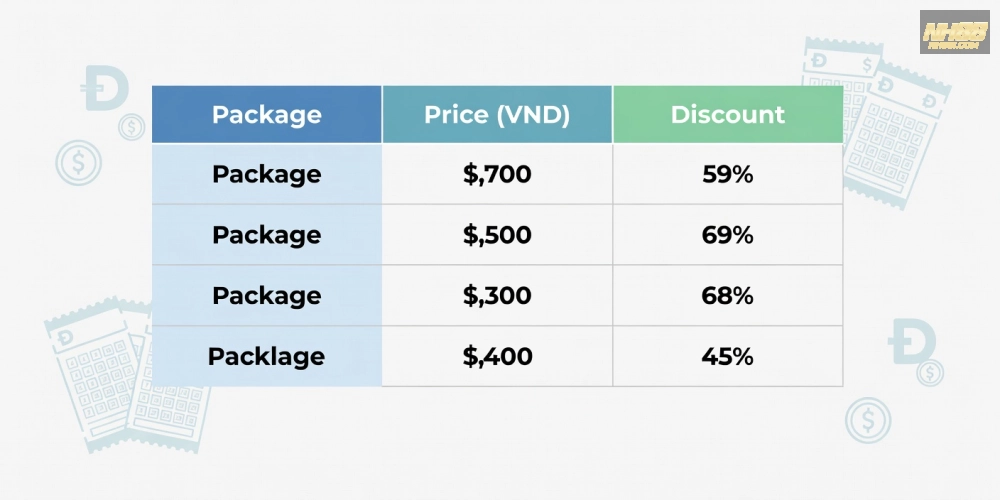Select the 45% discount cell
This screenshot has height=500, width=1000.
point(728,356)
